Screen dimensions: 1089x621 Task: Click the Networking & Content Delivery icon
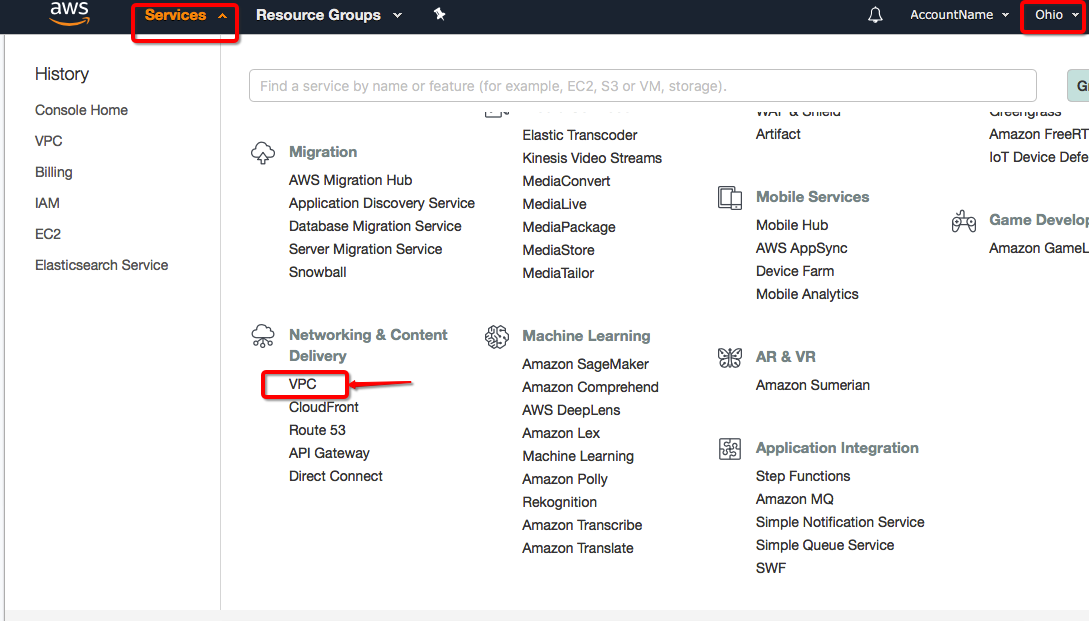pyautogui.click(x=263, y=335)
